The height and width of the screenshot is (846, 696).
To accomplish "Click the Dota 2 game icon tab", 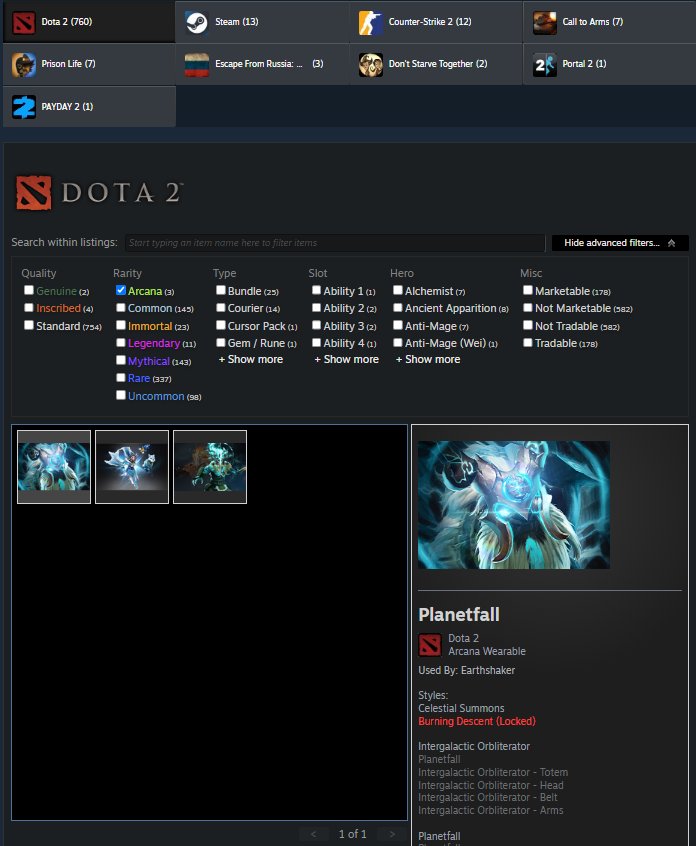I will tap(24, 22).
